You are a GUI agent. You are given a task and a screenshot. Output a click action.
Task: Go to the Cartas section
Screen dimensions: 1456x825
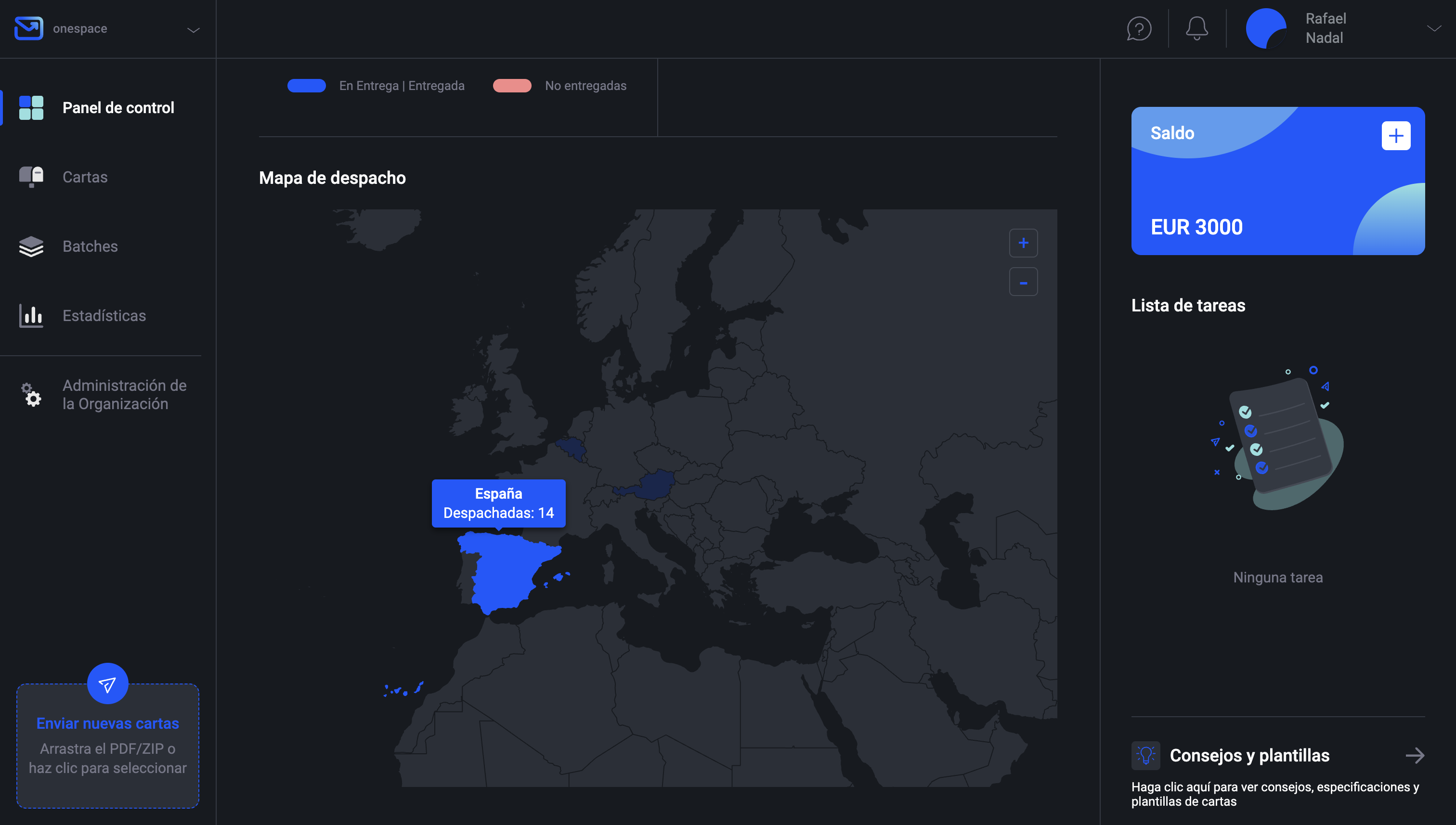click(84, 177)
